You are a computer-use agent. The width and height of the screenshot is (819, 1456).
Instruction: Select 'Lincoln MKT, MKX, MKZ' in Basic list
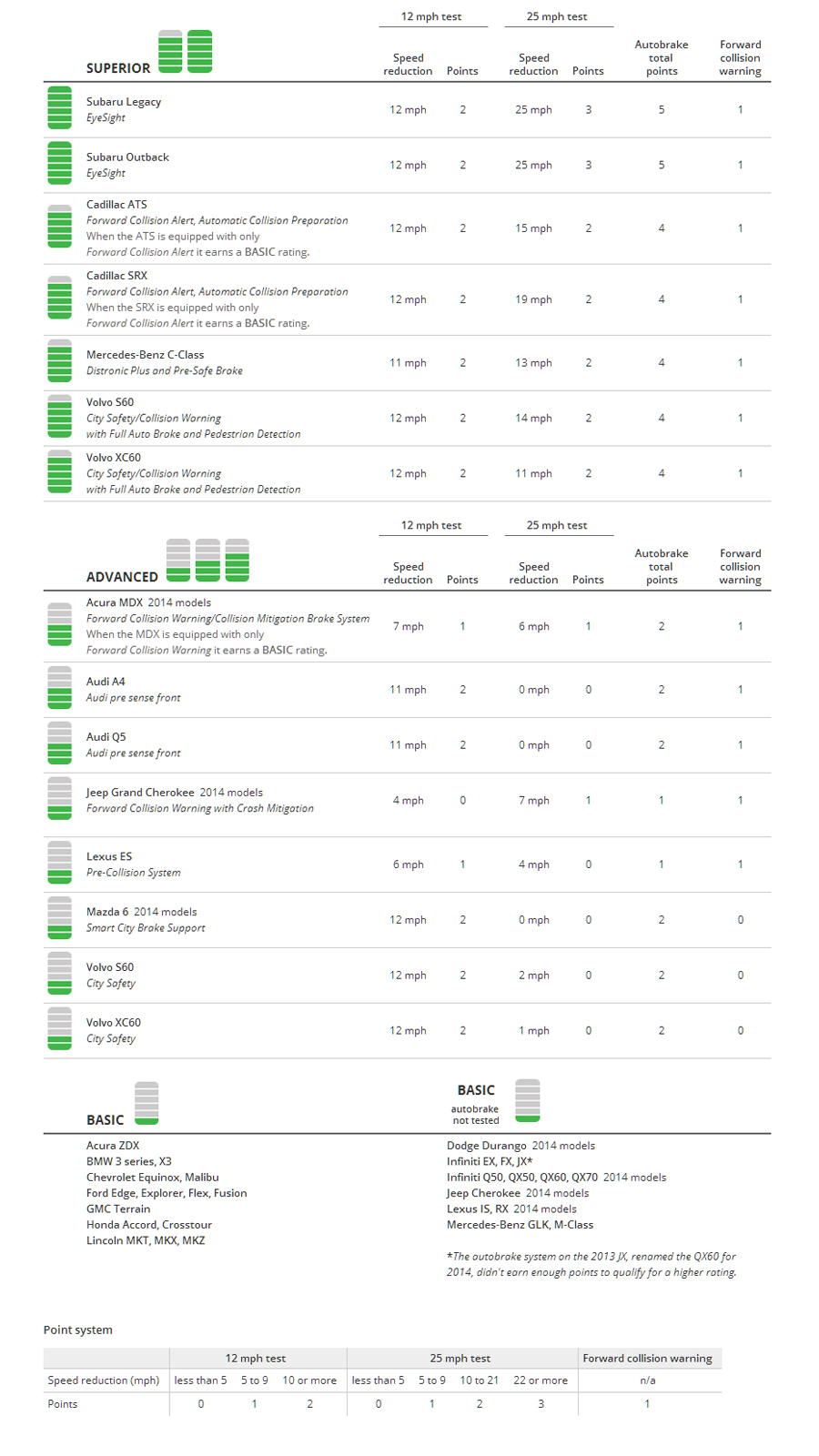pyautogui.click(x=146, y=1240)
